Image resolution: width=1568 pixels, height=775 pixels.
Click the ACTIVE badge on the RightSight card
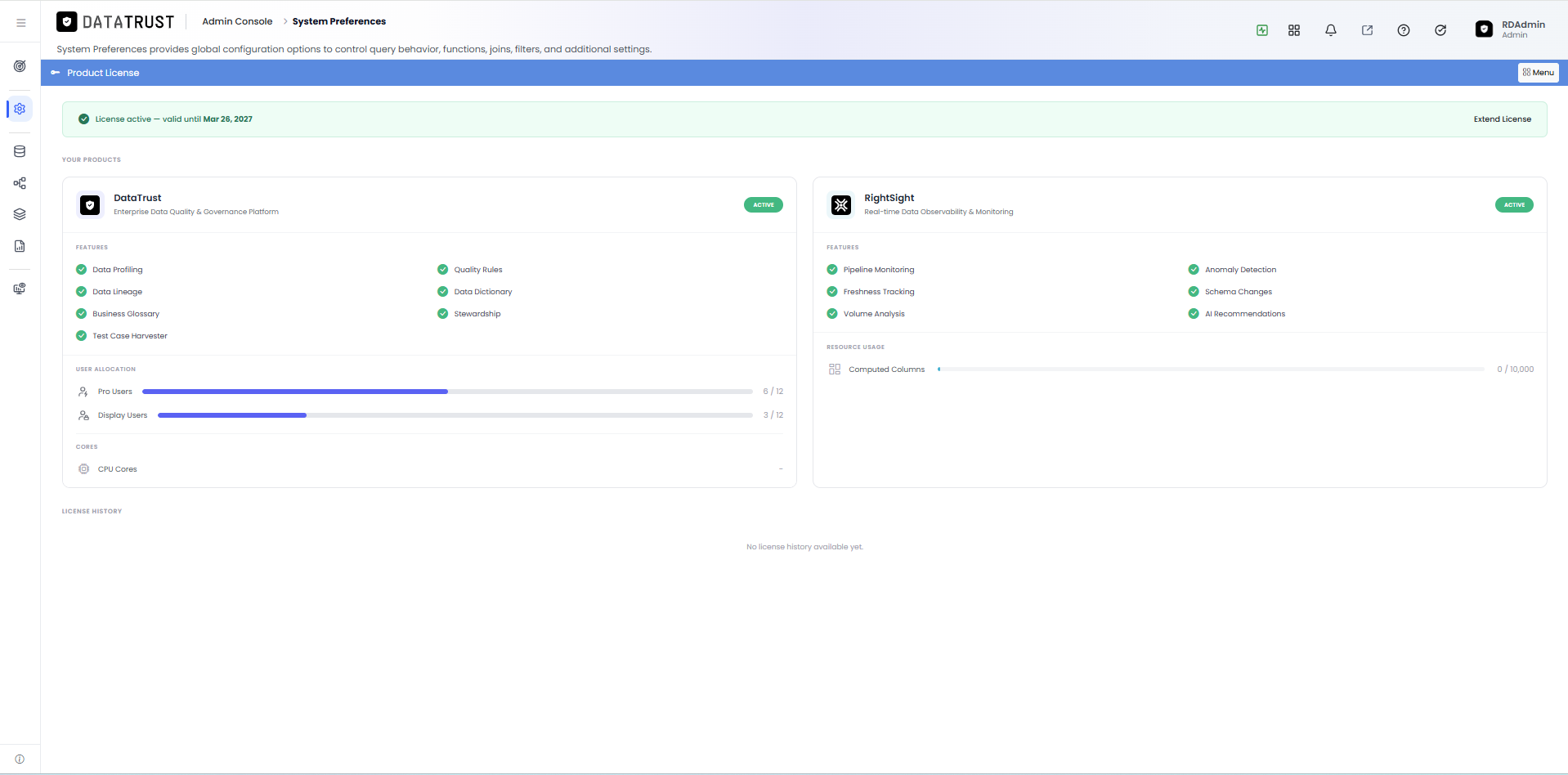(1514, 205)
